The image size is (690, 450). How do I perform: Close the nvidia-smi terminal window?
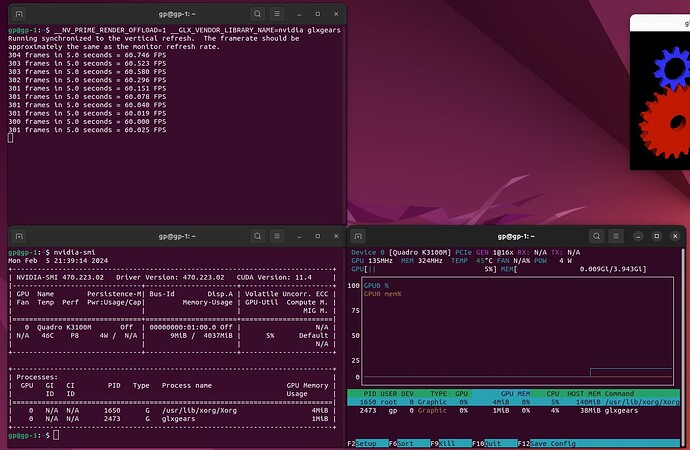coord(336,236)
